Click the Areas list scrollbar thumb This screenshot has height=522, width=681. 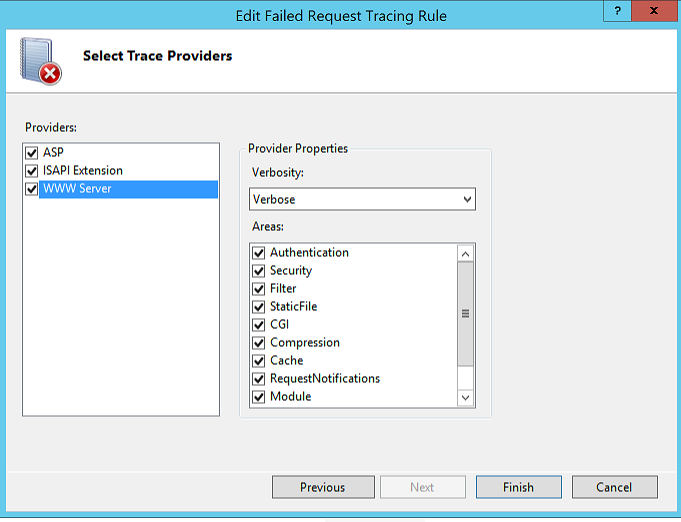(465, 314)
